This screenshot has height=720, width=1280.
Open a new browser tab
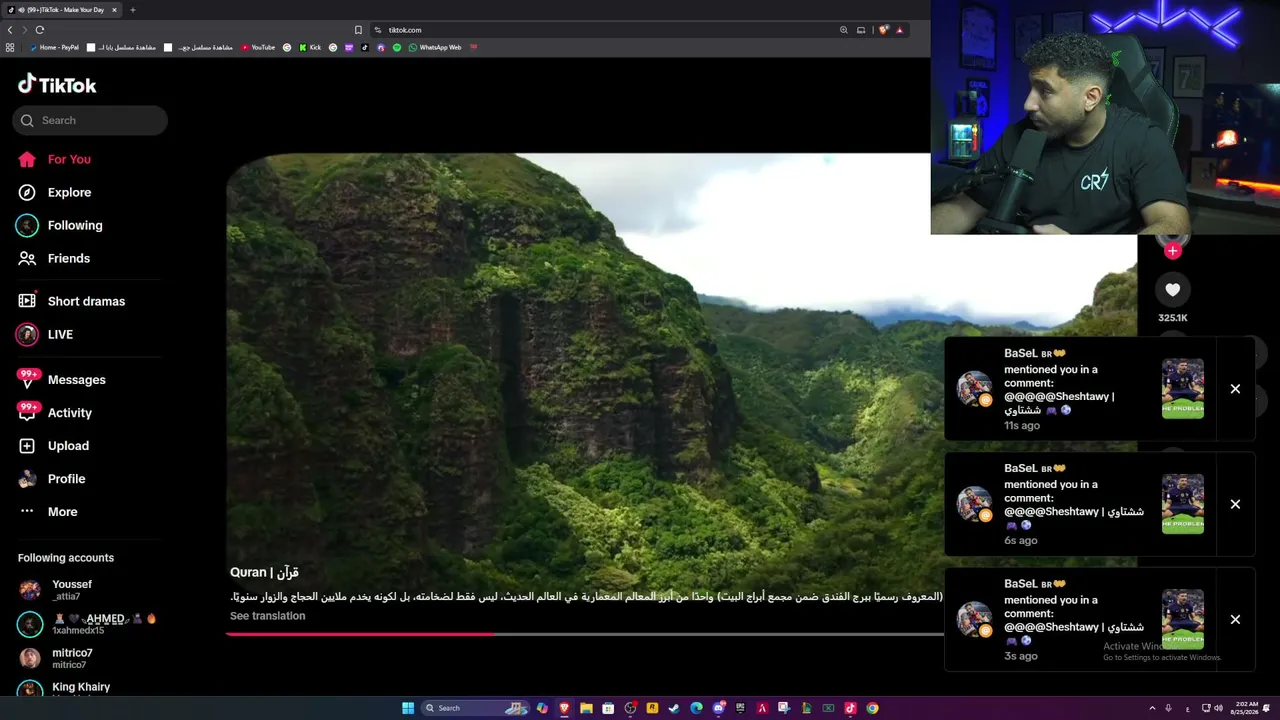[132, 10]
